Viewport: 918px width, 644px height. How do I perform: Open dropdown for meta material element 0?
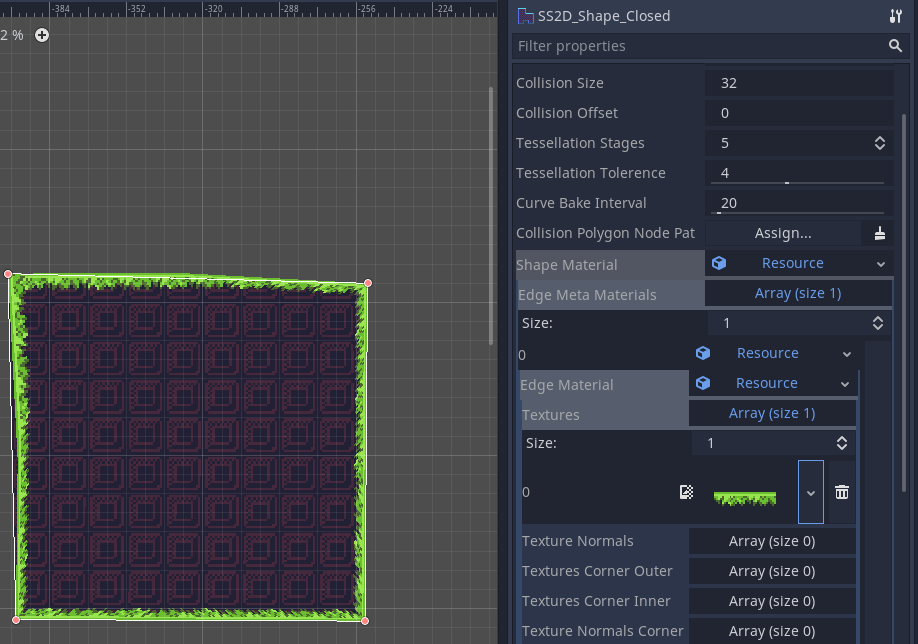[846, 354]
